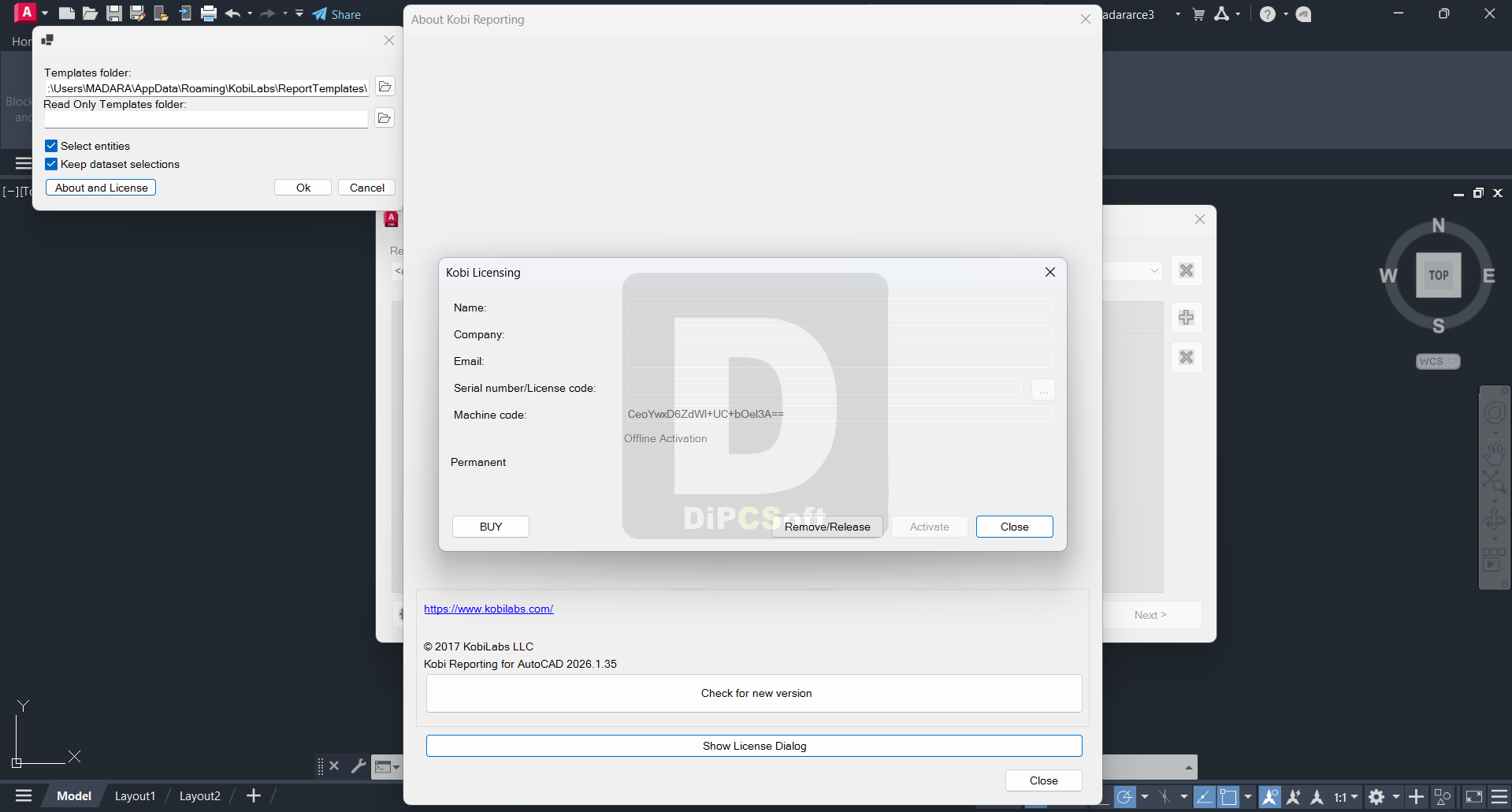Expand the Undo history dropdown arrow
The image size is (1512, 812).
250,13
